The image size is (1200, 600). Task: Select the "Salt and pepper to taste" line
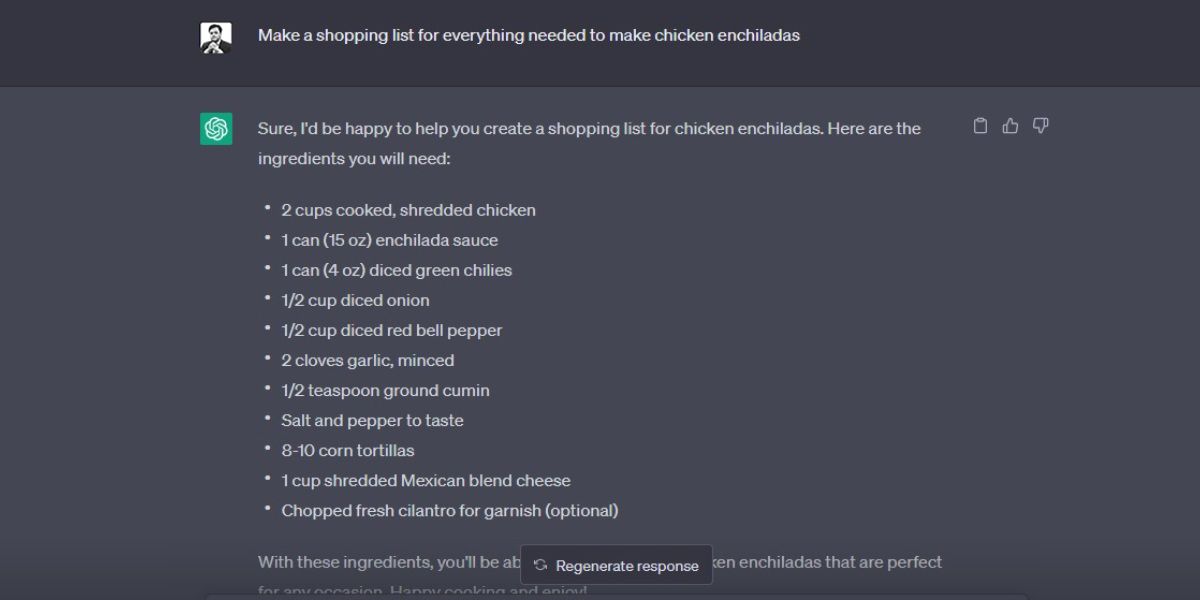[372, 420]
